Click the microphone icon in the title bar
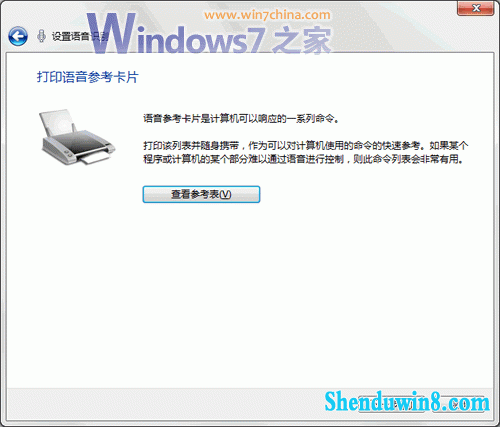The height and width of the screenshot is (427, 500). tap(41, 36)
